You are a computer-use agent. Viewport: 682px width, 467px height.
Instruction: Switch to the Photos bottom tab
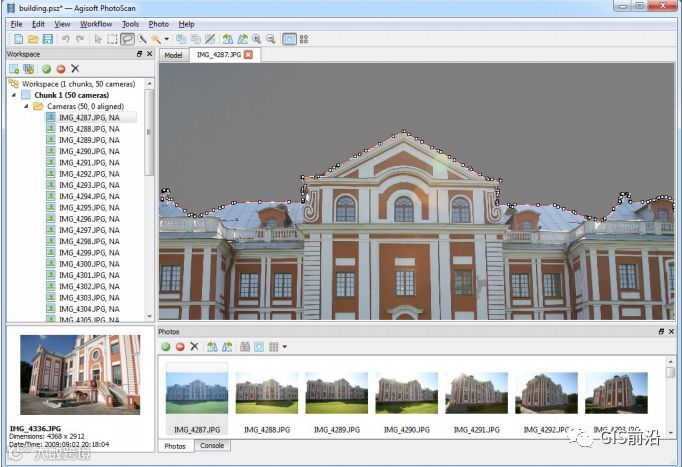pos(175,446)
